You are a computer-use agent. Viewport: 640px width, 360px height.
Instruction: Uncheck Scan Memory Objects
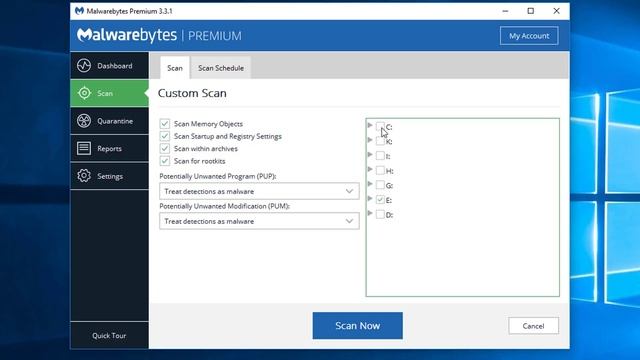(x=164, y=124)
